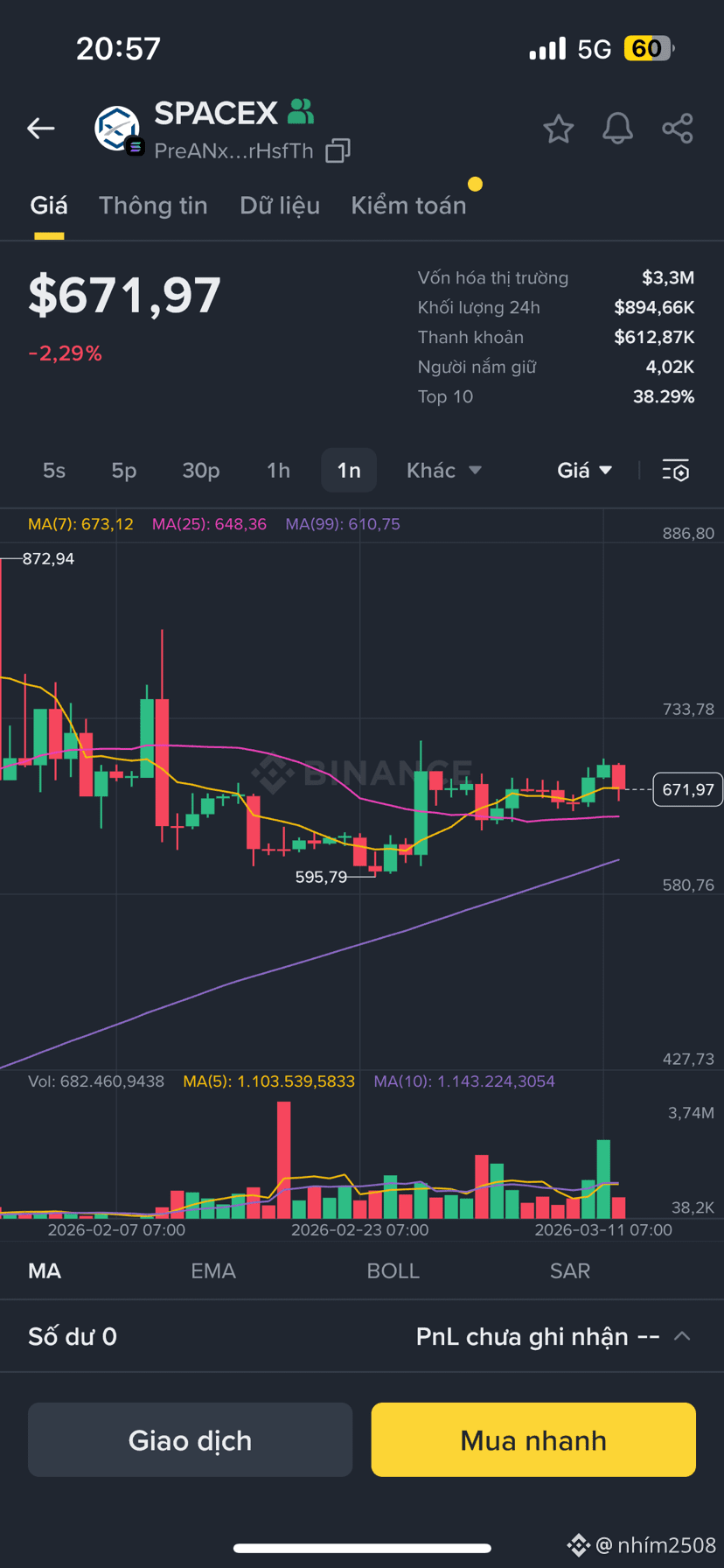Tap the back arrow icon
This screenshot has width=724, height=1568.
(41, 129)
